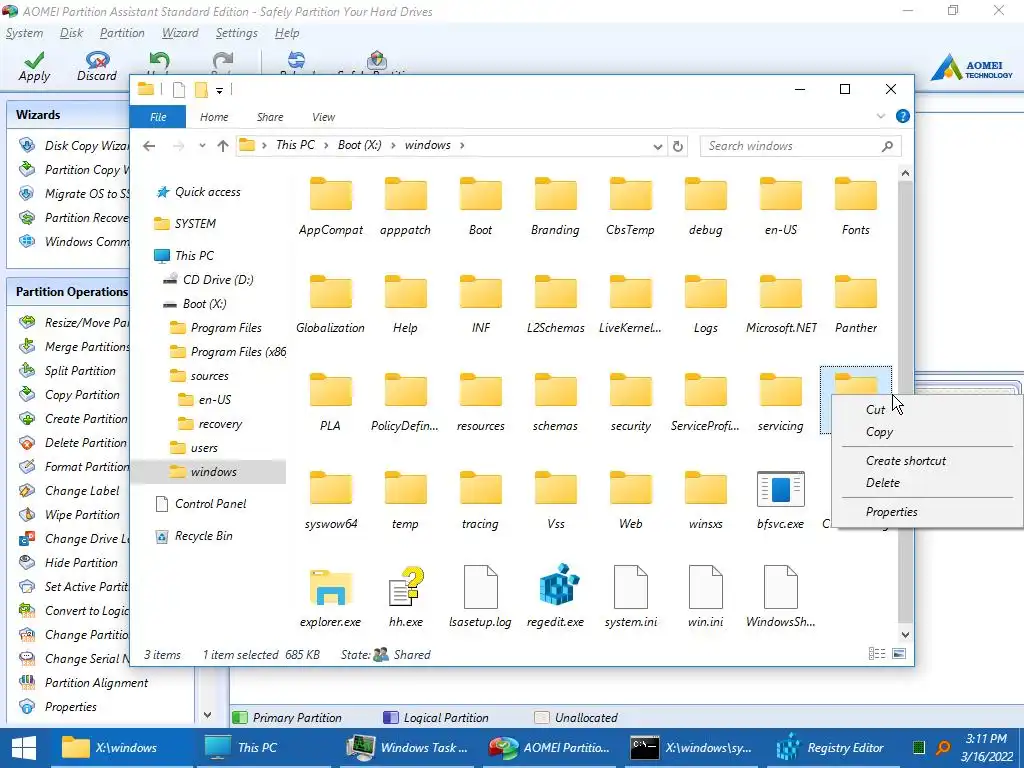Select the recovery folder in navigation tree
Image resolution: width=1024 pixels, height=768 pixels.
[220, 424]
